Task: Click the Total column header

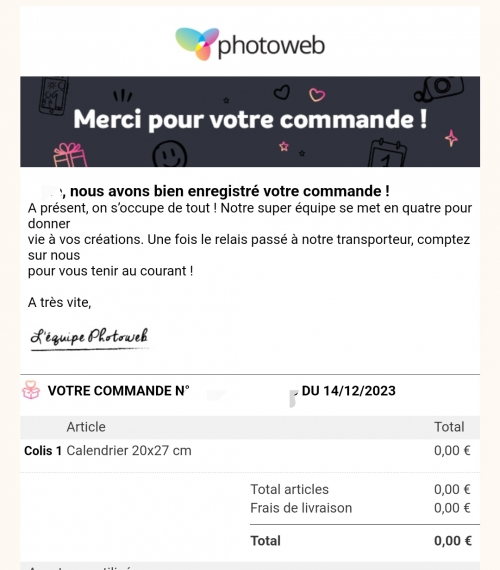Action: click(x=449, y=427)
